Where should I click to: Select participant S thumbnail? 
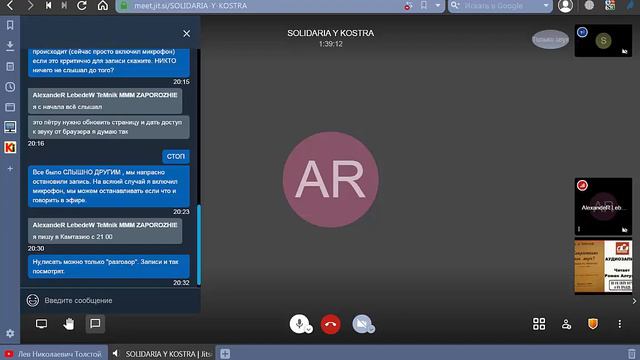click(x=603, y=40)
